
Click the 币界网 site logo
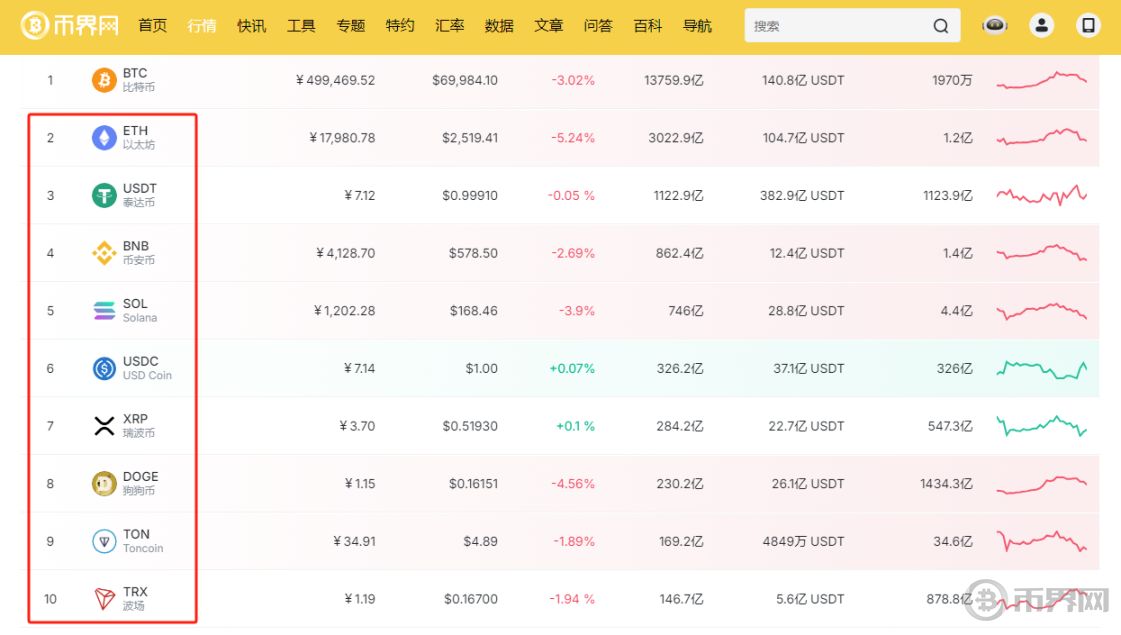[70, 26]
